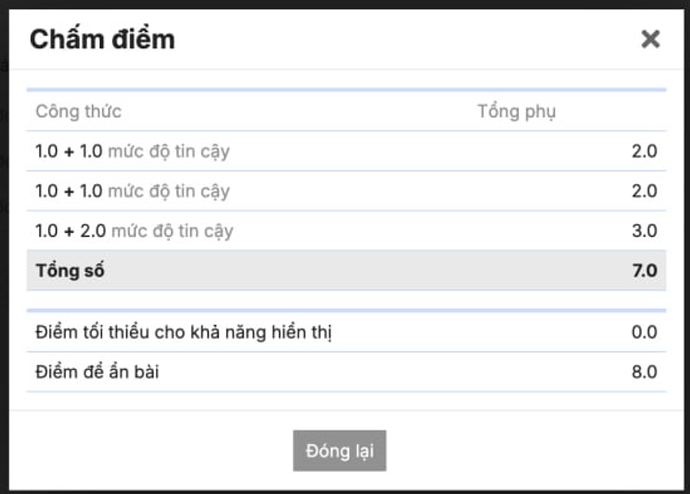Viewport: 690px width, 494px height.
Task: Click the 0.0 minimum score value
Action: [644, 332]
